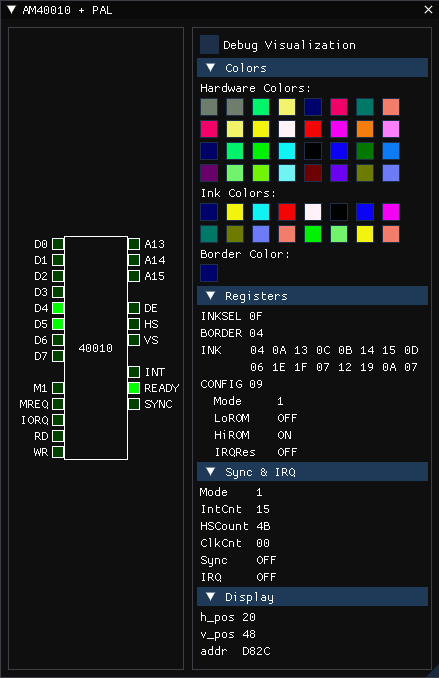Click the IORQ pin indicator

pos(58,420)
